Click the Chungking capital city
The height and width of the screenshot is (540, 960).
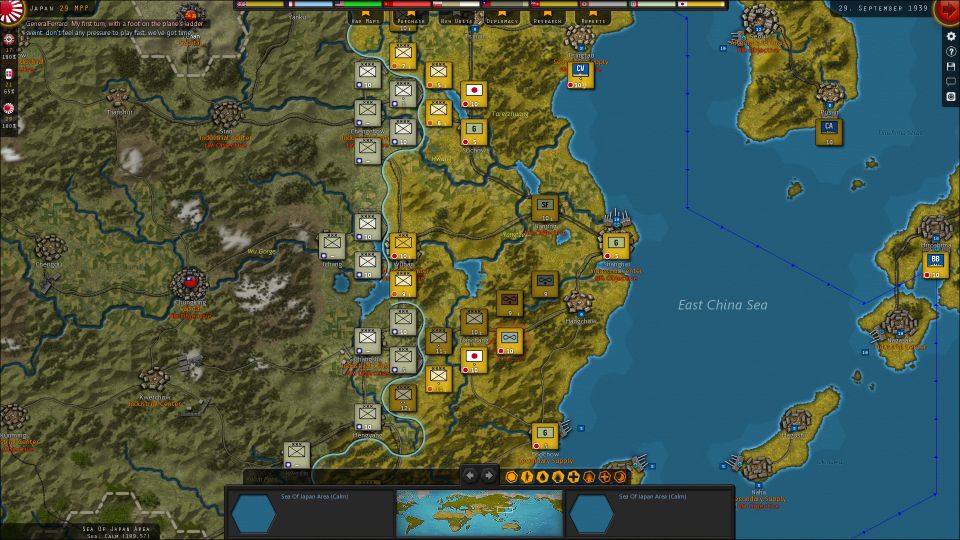pyautogui.click(x=189, y=283)
